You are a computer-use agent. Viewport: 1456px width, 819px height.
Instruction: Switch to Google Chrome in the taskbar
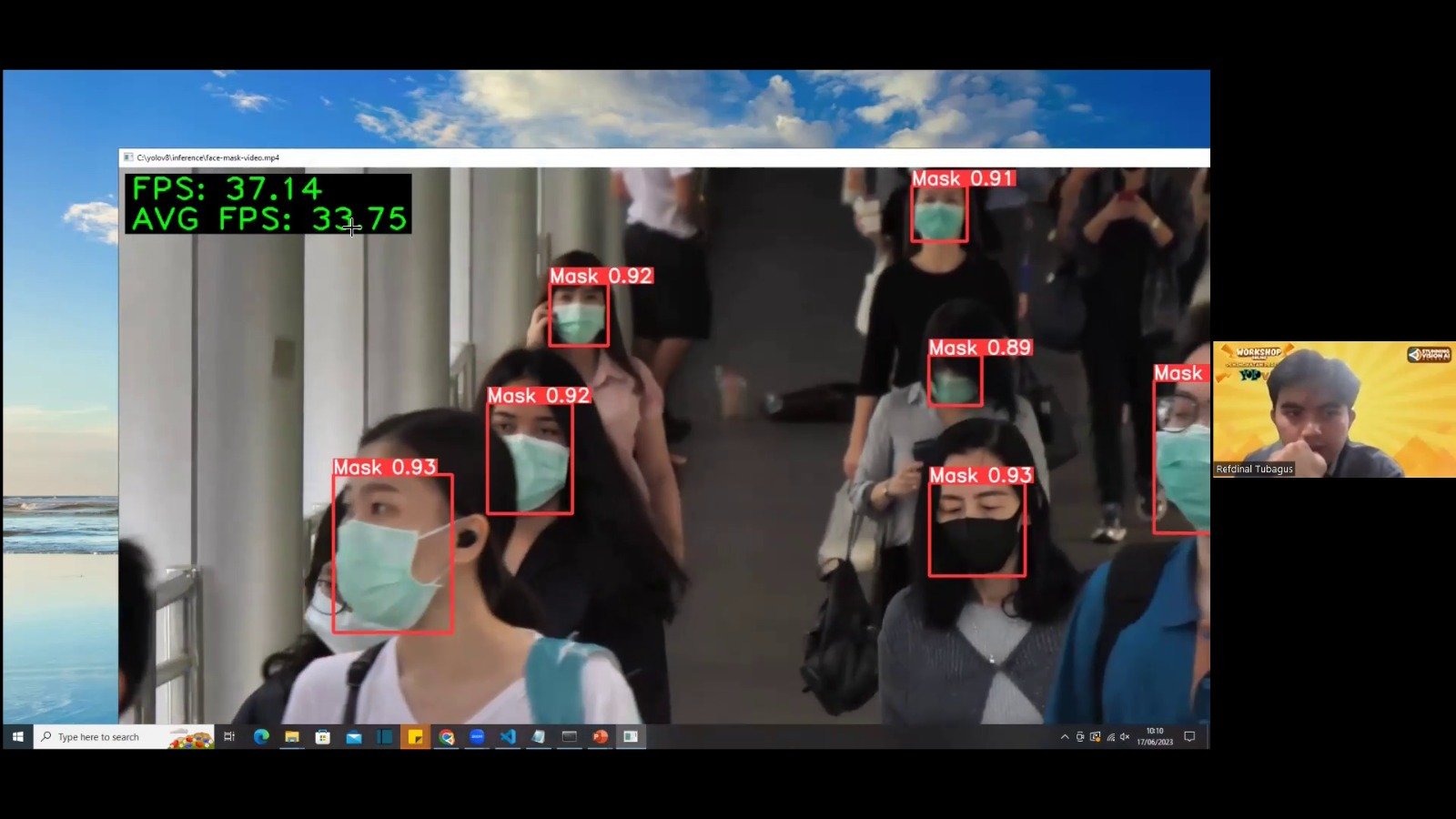(446, 737)
